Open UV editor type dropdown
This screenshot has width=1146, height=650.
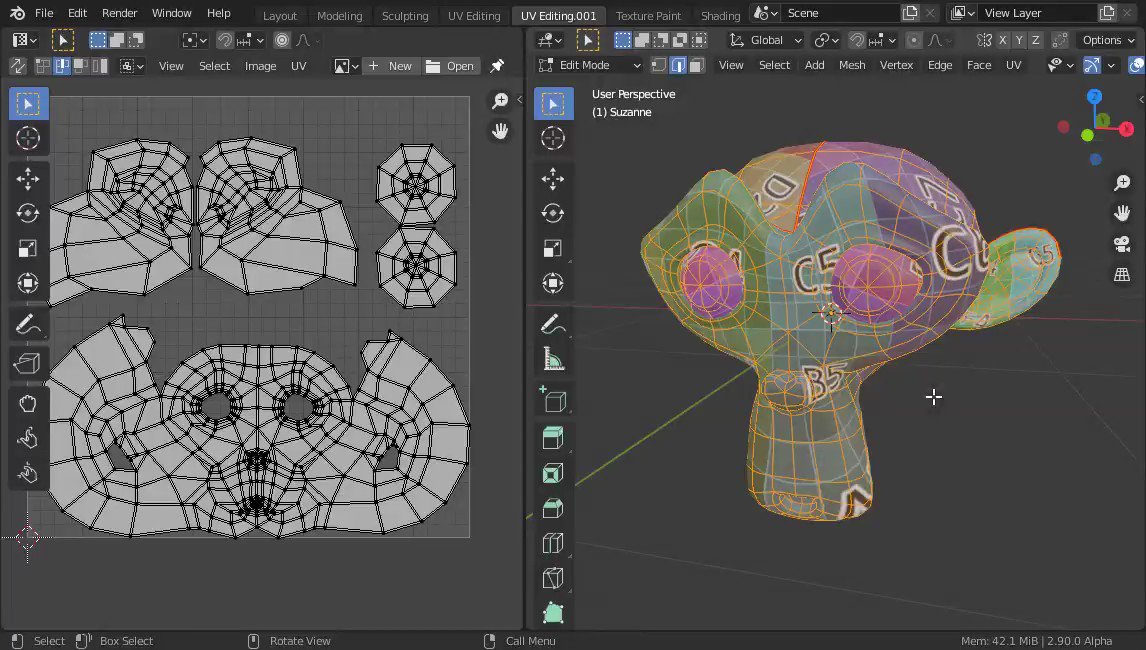(x=25, y=40)
